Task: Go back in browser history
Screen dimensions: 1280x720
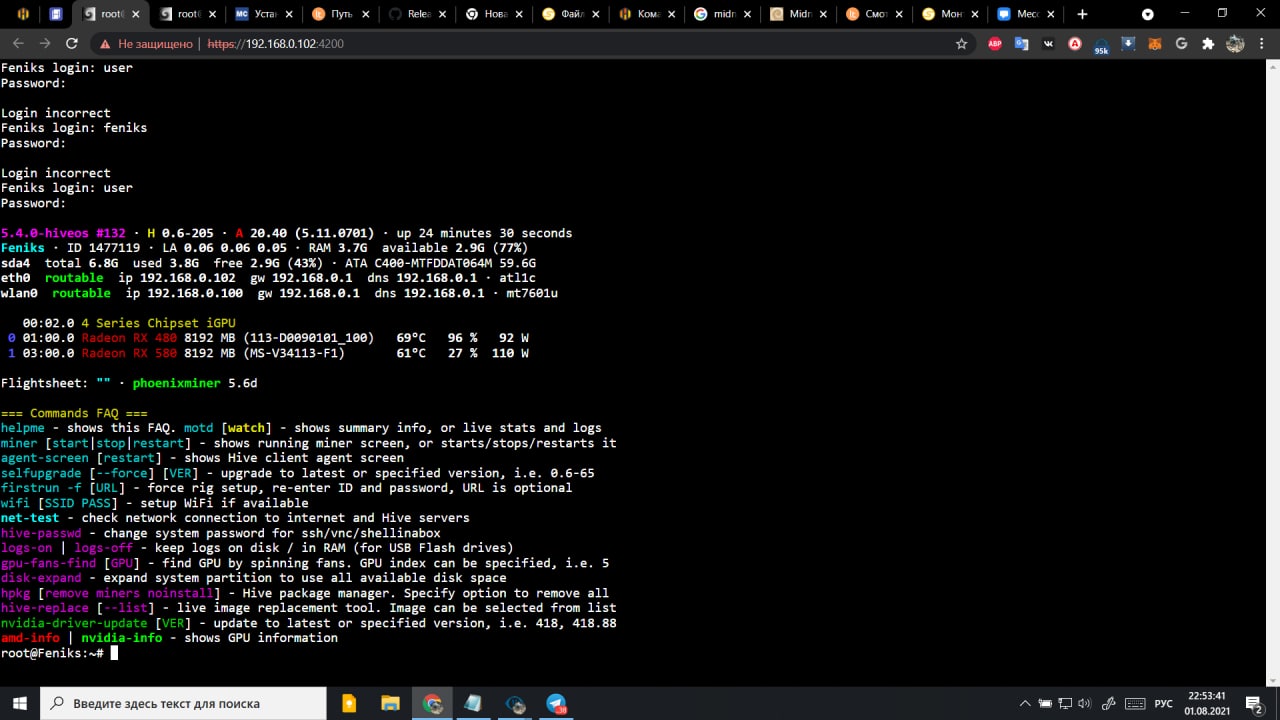Action: 18,44
